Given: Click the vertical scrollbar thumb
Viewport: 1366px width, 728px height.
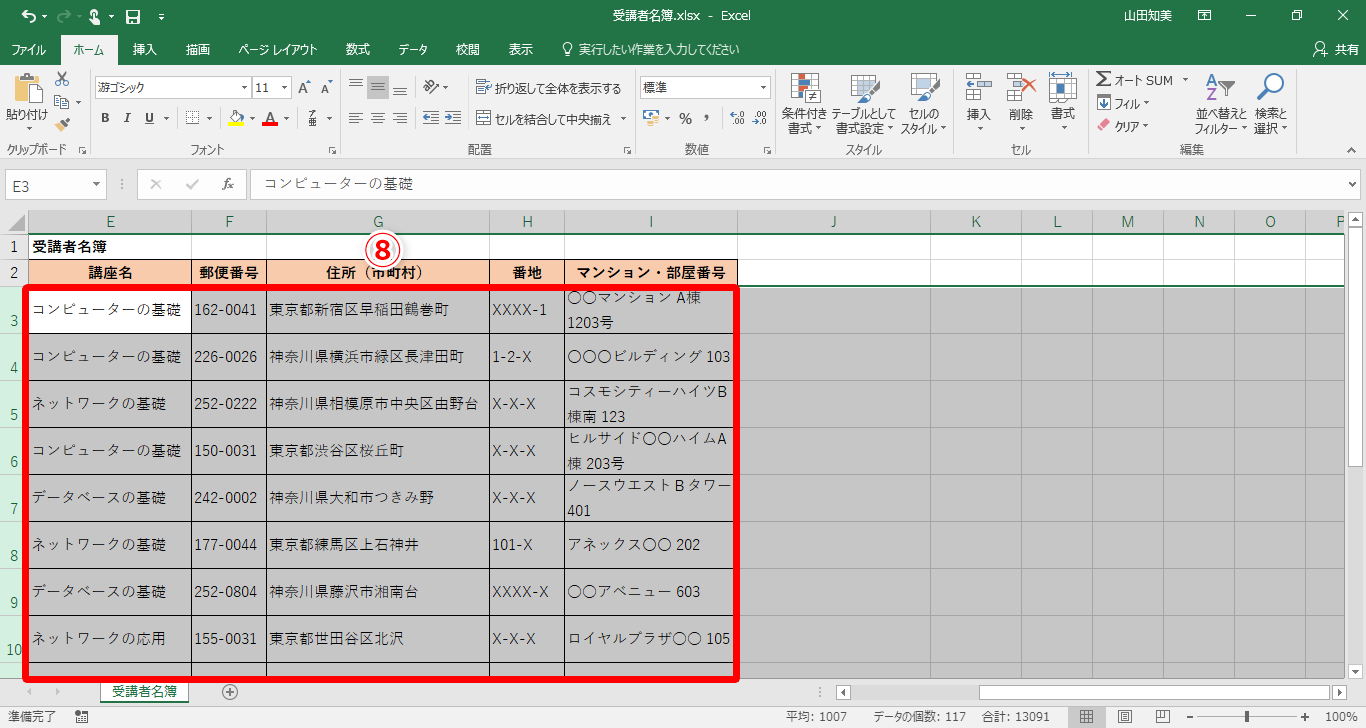Looking at the screenshot, I should point(1355,347).
